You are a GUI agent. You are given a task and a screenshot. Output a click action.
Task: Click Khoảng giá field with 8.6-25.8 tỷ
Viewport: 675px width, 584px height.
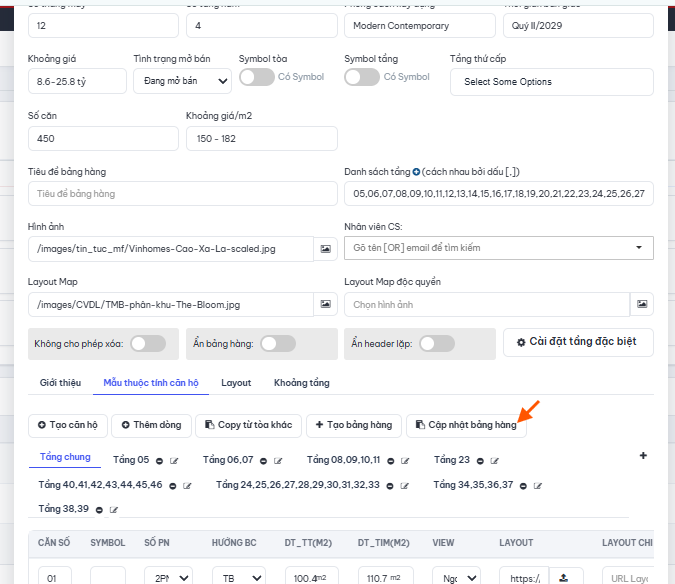[77, 81]
